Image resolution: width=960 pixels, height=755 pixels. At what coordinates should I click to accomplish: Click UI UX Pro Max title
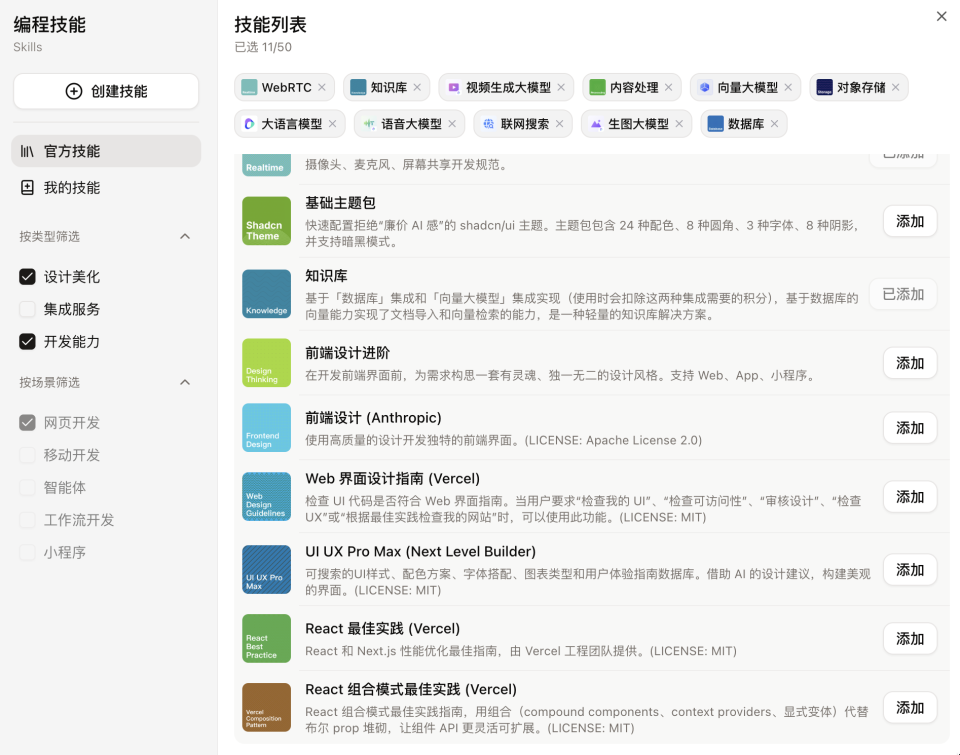(x=421, y=551)
